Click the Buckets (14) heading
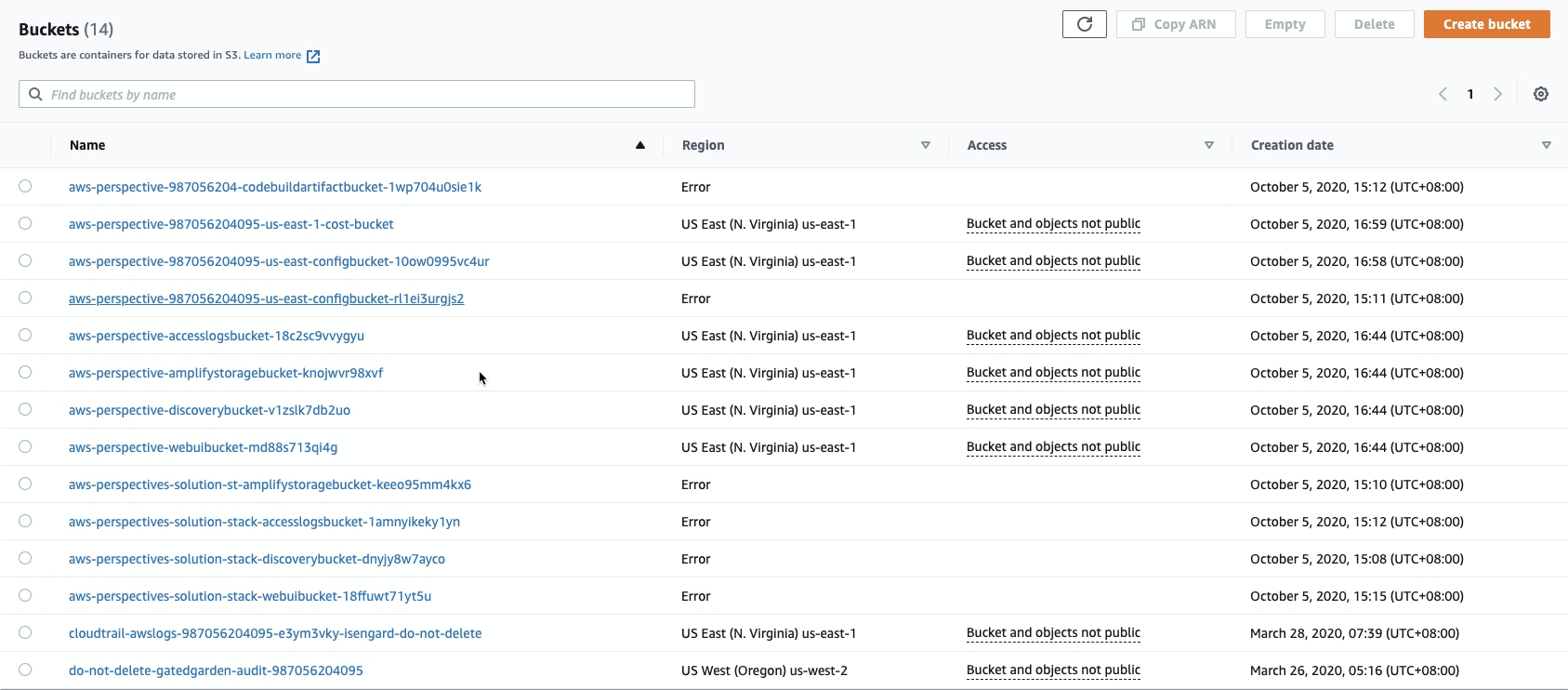Screen dimensions: 1568x690 [66, 29]
